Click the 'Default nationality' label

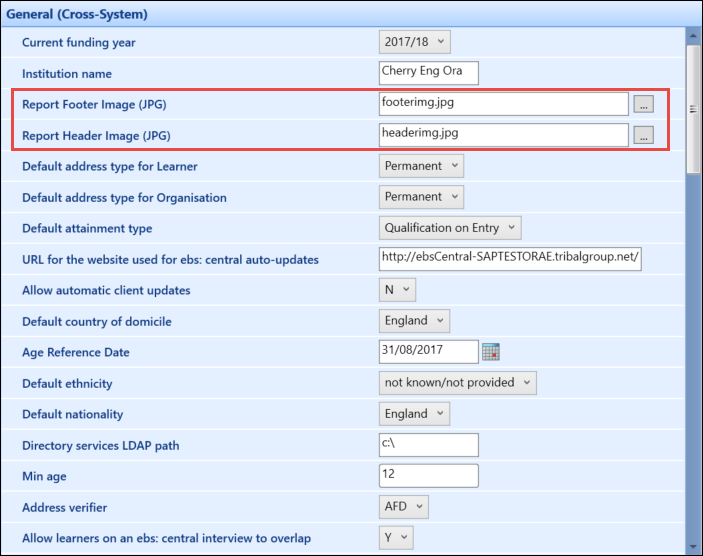[x=73, y=414]
